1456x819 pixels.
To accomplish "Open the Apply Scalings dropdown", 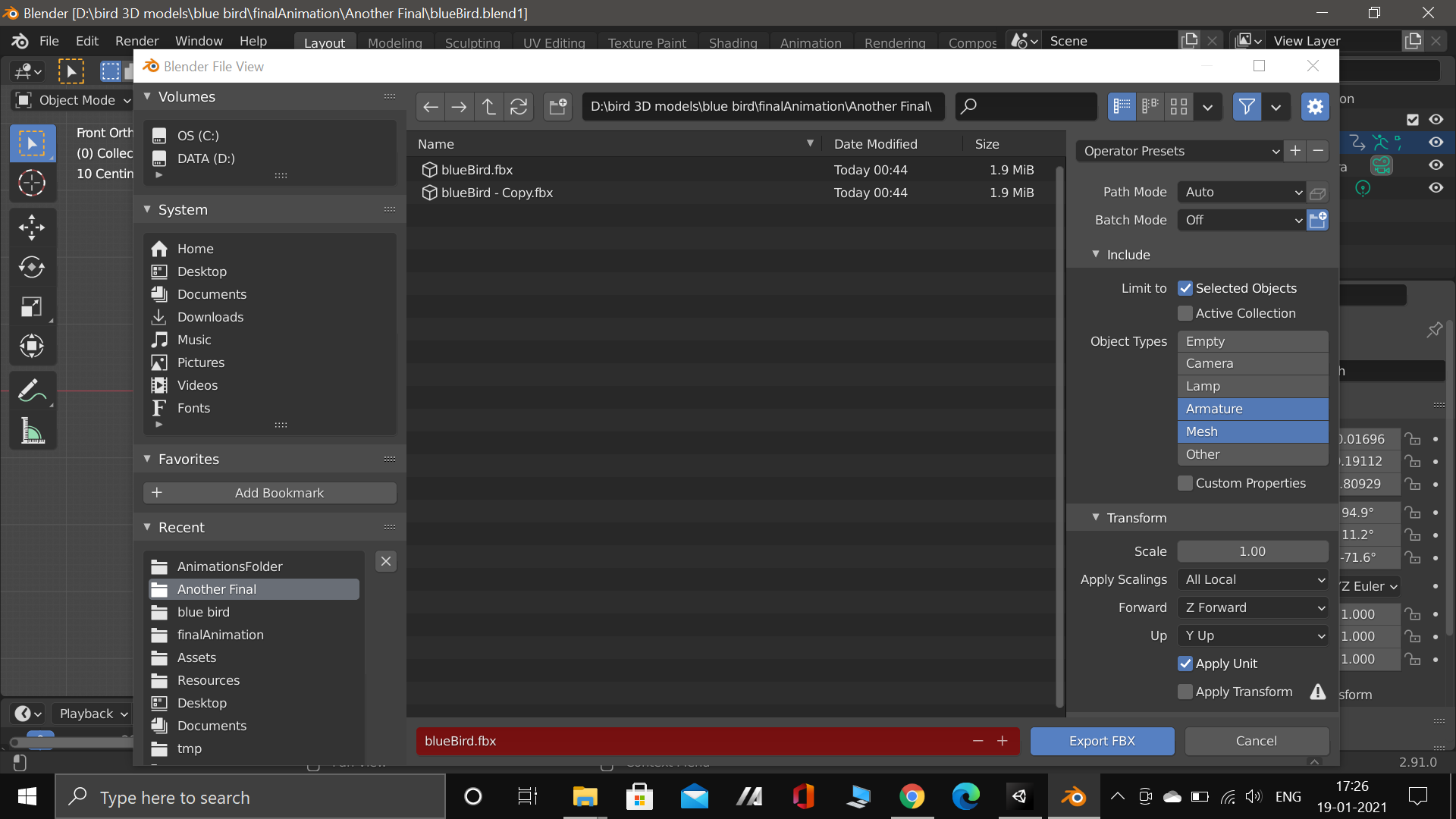I will (1253, 579).
